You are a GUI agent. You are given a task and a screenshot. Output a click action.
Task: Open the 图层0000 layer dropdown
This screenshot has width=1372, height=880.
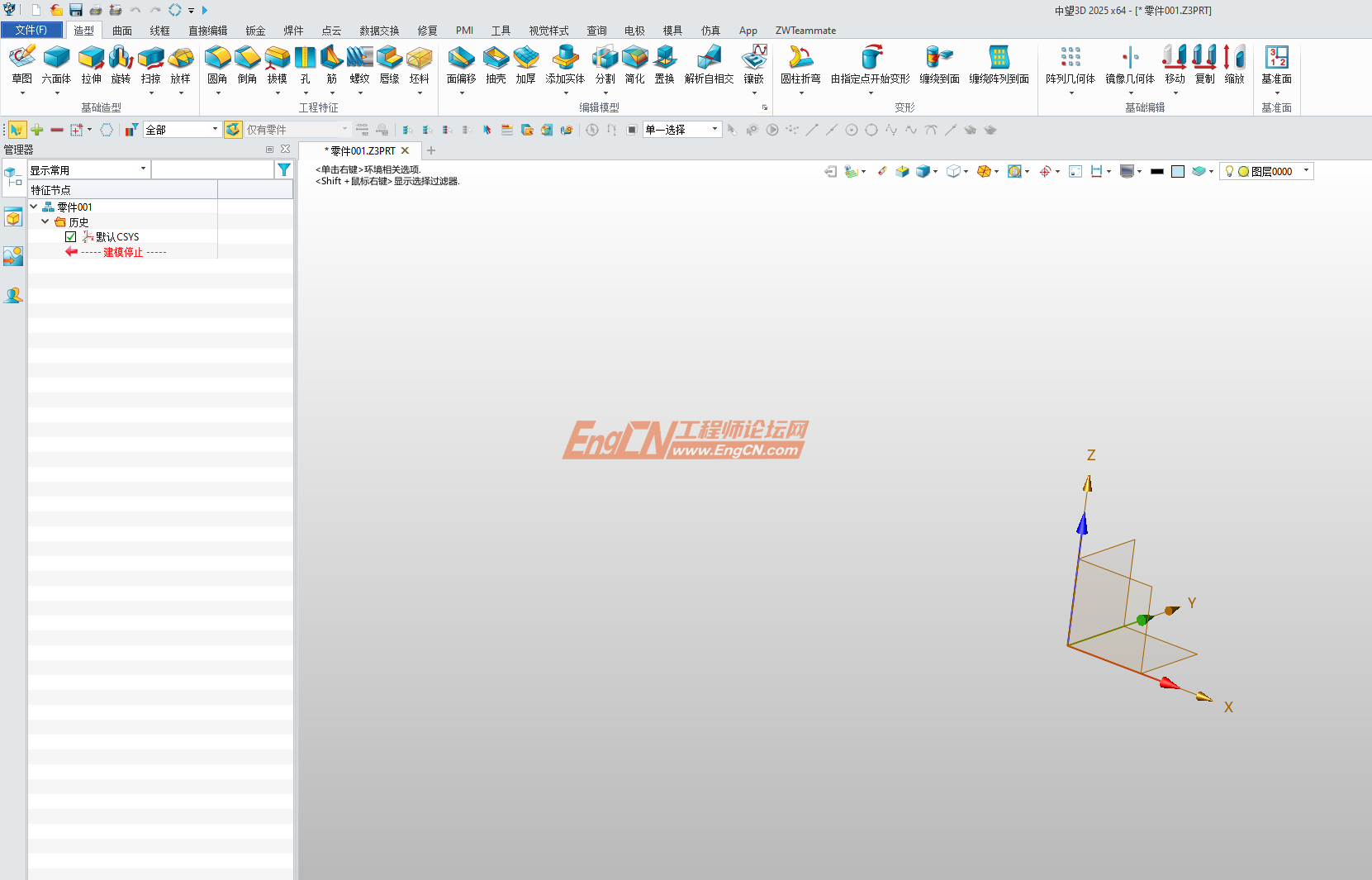tap(1308, 171)
